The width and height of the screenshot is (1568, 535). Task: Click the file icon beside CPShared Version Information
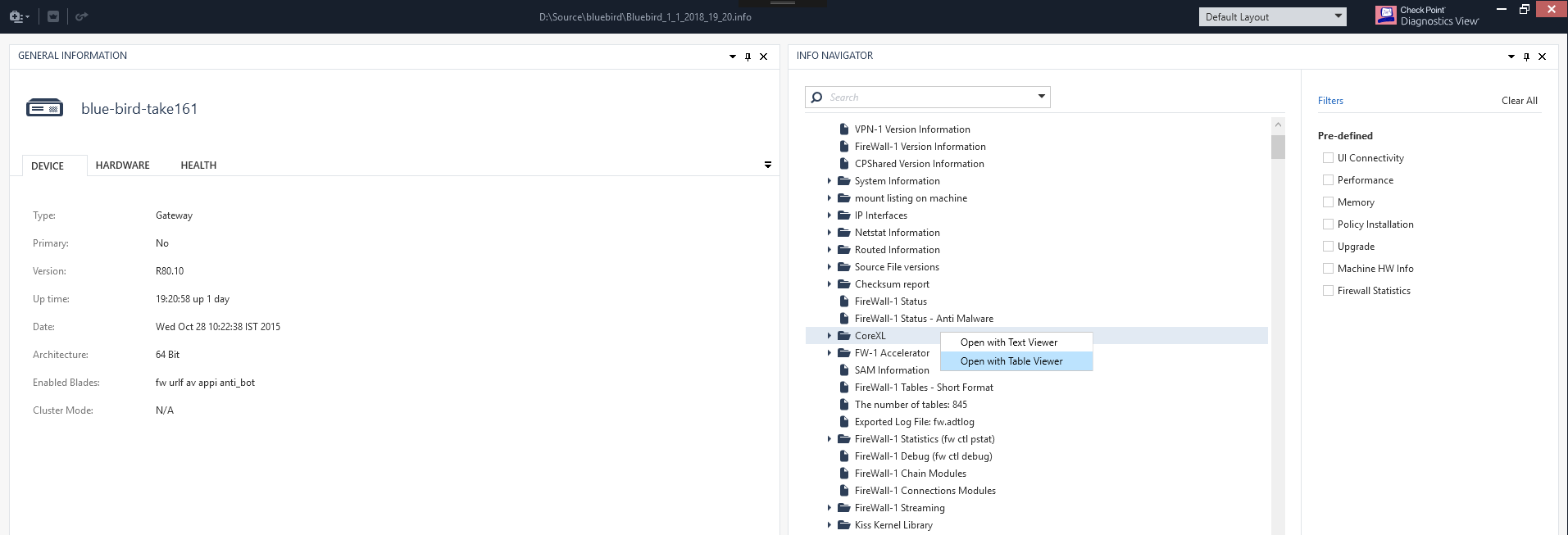coord(843,164)
